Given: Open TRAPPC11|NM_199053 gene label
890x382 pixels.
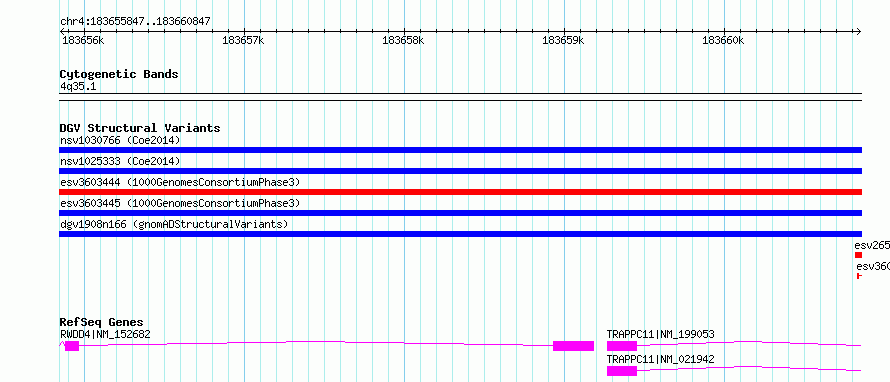Looking at the screenshot, I should tap(661, 334).
